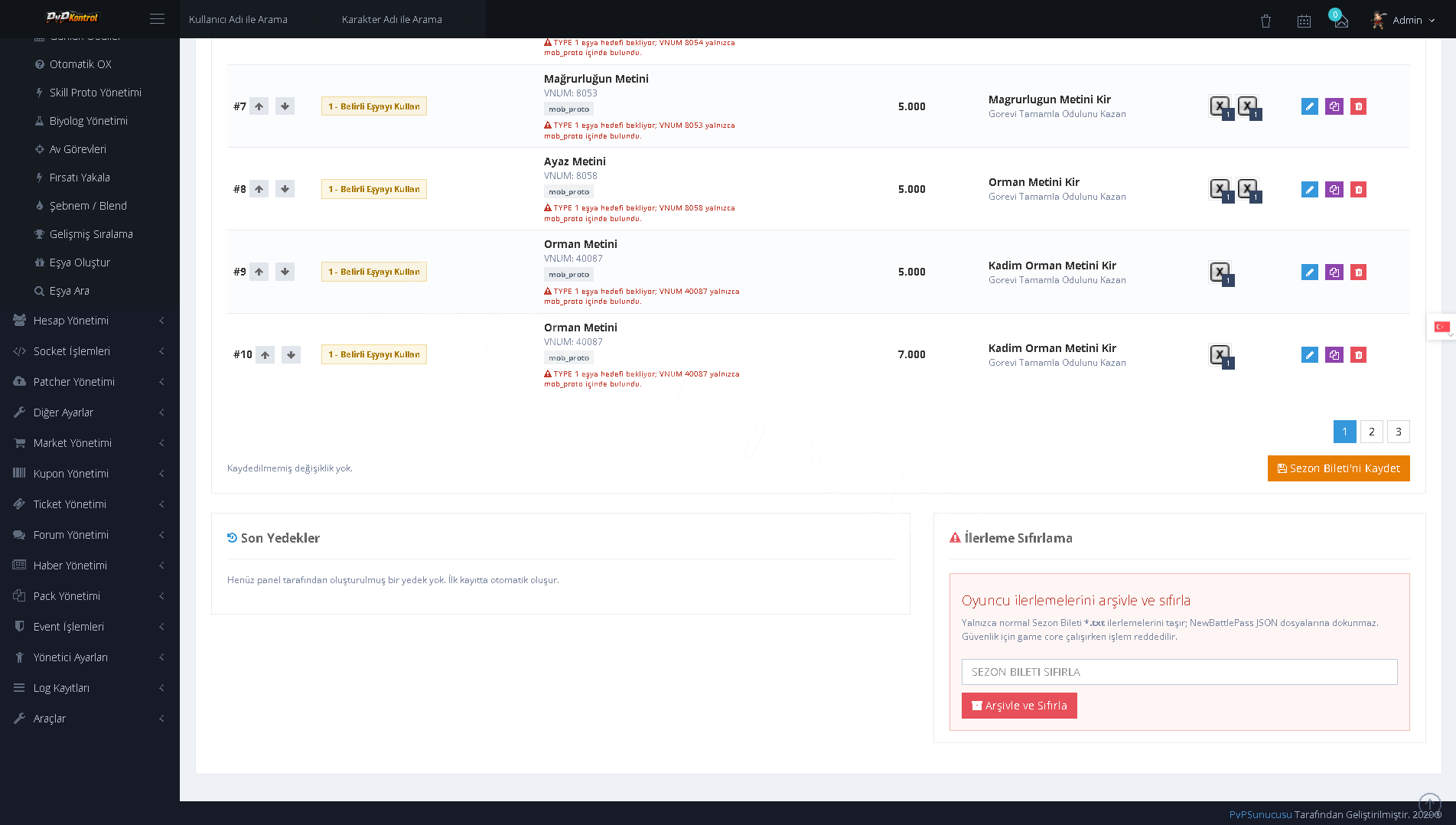
Task: Click the calendar icon in top bar
Action: tap(1304, 21)
